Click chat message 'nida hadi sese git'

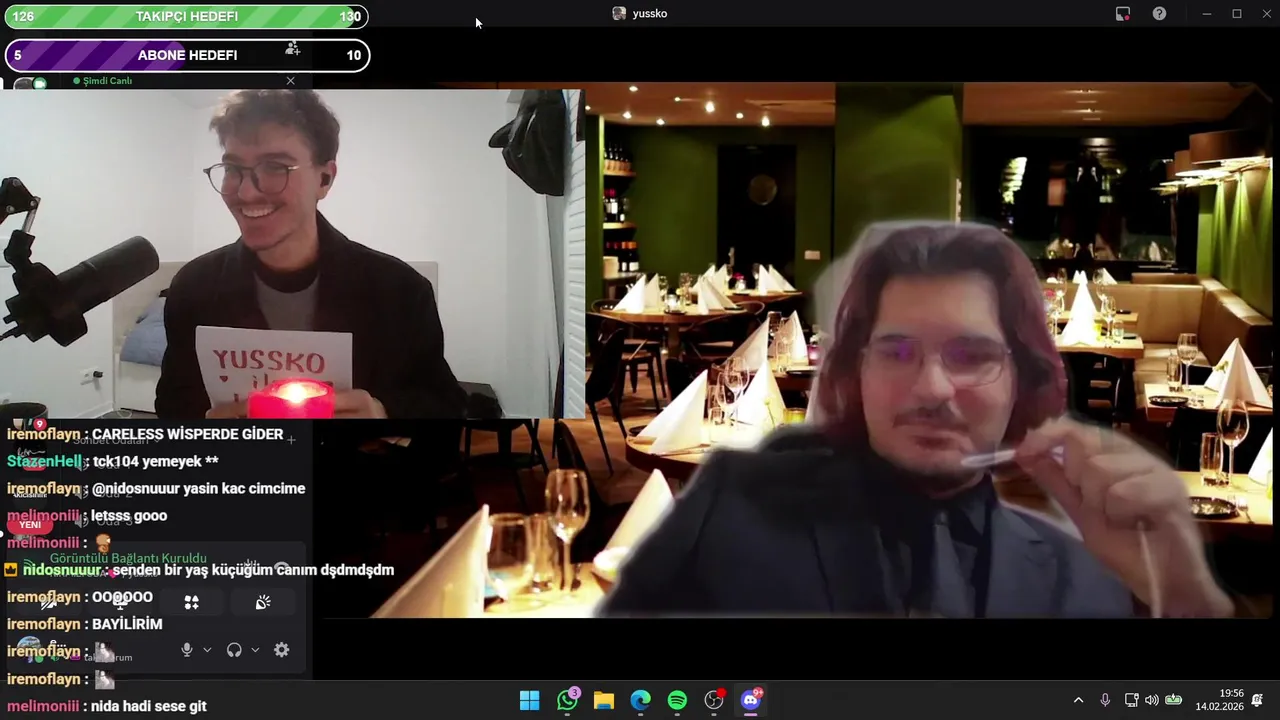point(149,706)
